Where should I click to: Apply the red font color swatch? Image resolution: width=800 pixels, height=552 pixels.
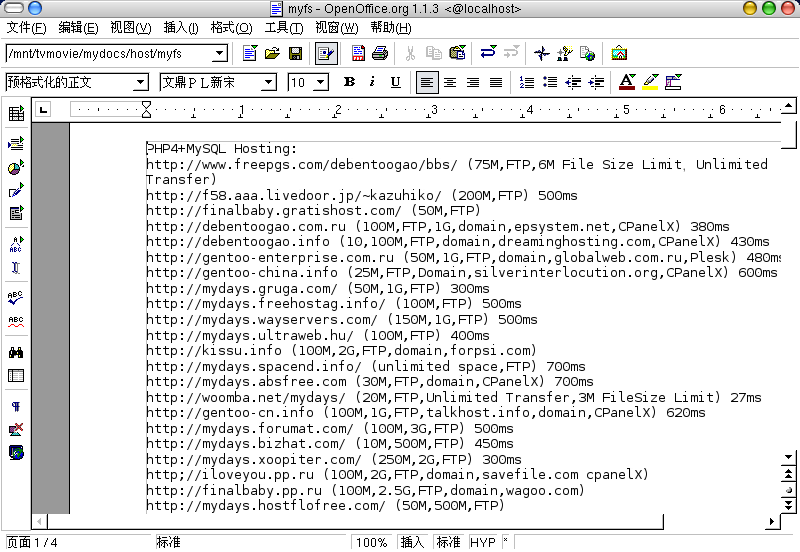[627, 82]
